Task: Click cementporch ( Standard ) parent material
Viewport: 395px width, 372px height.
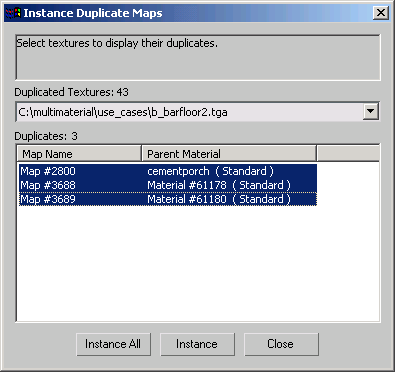Action: pos(210,171)
